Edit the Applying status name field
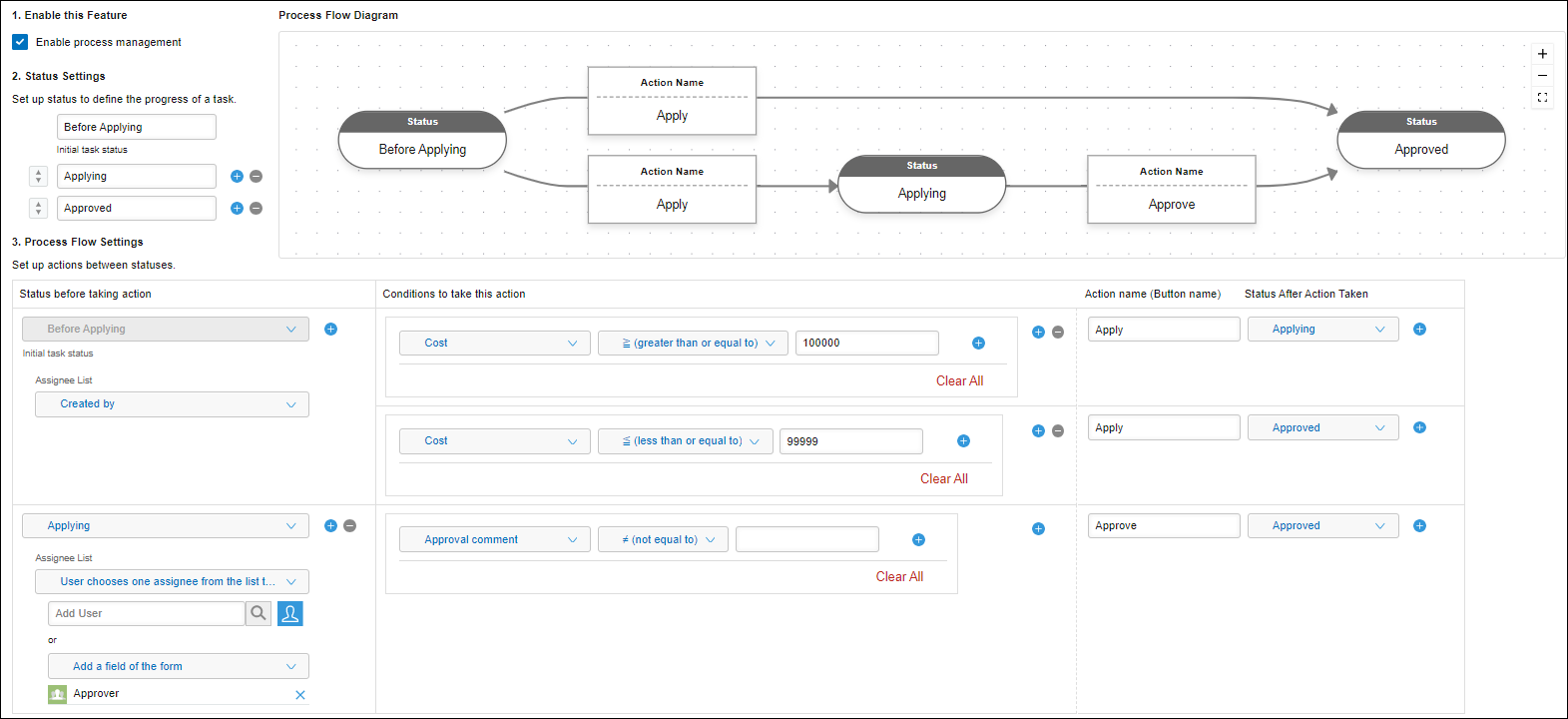Screen dimensions: 1568x719 point(137,176)
